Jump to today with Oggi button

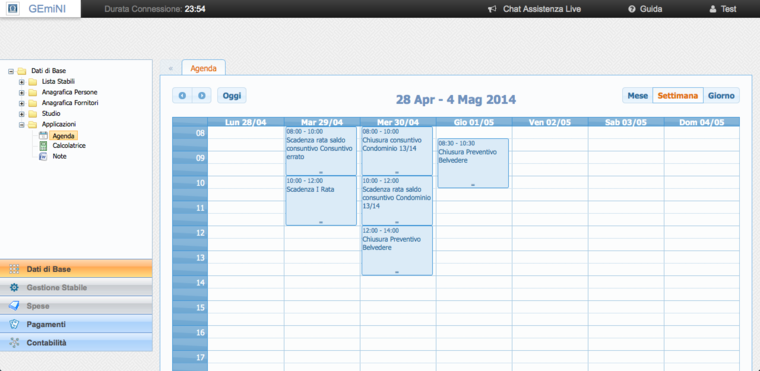232,96
